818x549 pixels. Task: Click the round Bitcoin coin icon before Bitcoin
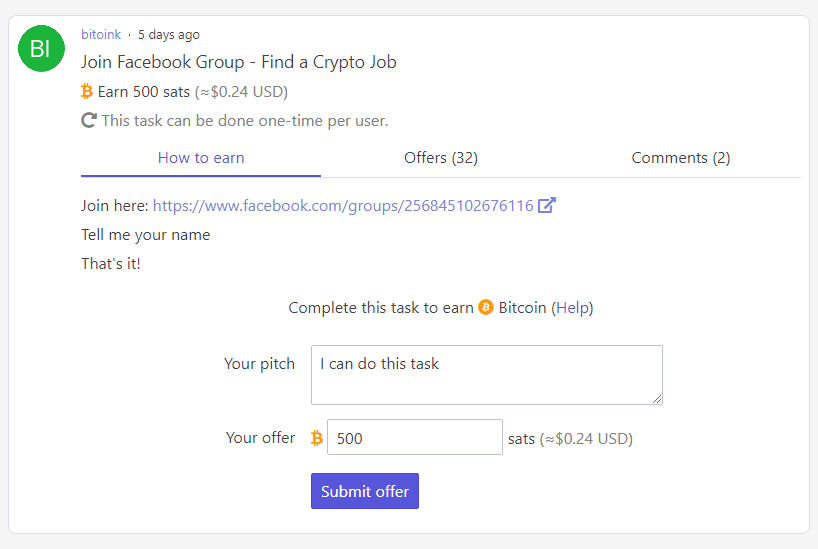486,307
